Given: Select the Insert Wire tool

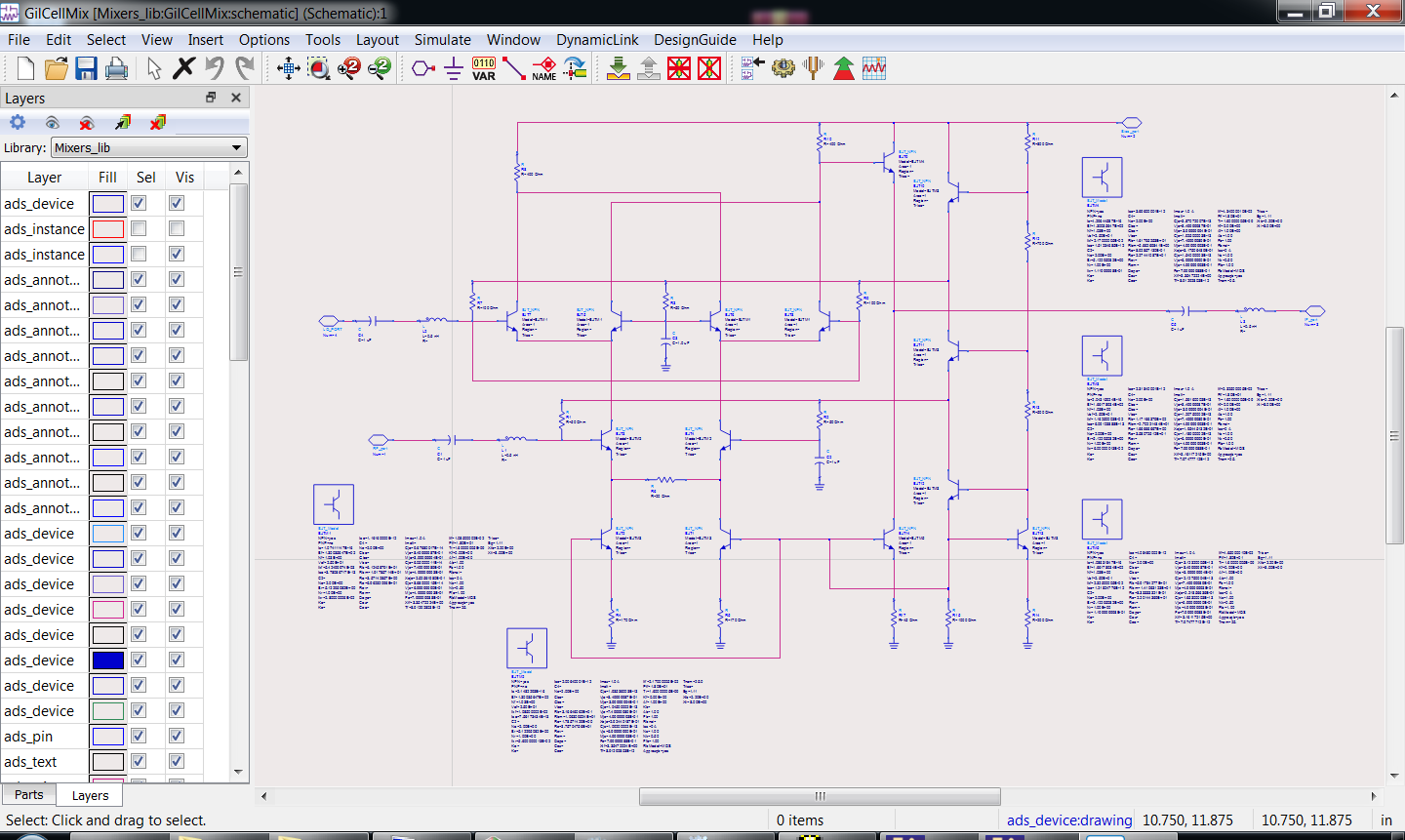Looking at the screenshot, I should (514, 68).
